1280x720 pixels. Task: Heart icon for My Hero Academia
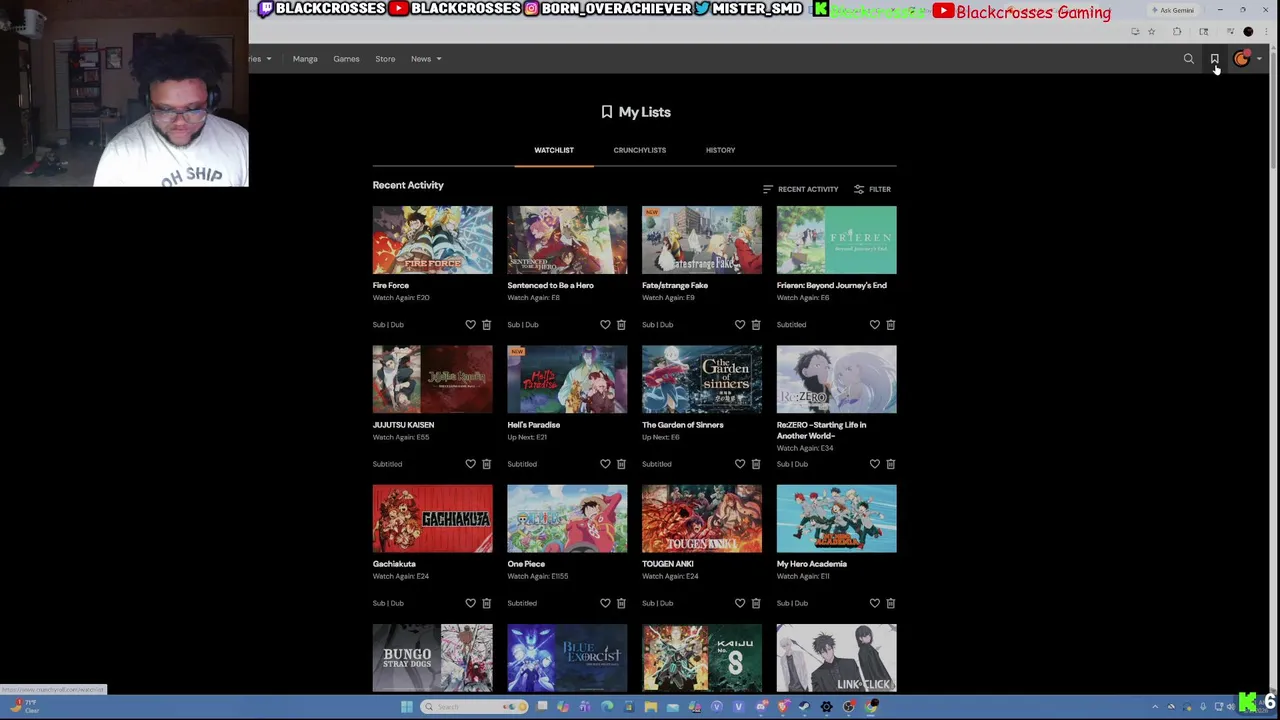click(x=875, y=603)
